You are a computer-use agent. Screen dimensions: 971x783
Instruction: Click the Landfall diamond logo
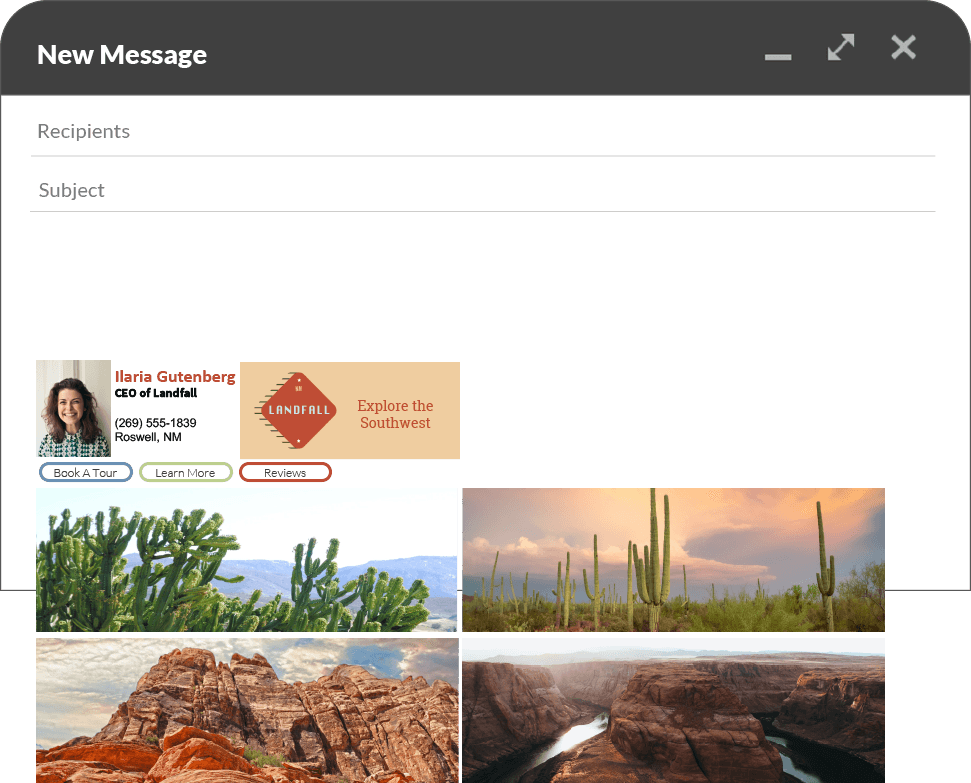296,410
